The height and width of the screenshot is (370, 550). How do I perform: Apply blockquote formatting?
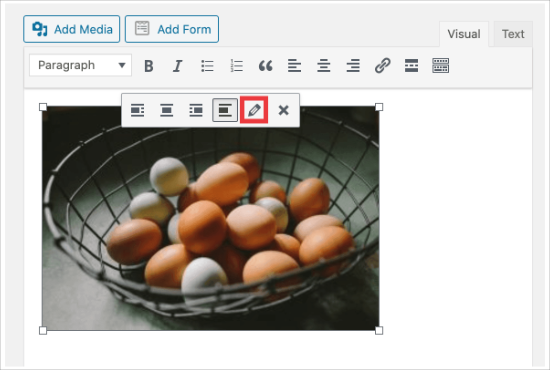pyautogui.click(x=266, y=66)
